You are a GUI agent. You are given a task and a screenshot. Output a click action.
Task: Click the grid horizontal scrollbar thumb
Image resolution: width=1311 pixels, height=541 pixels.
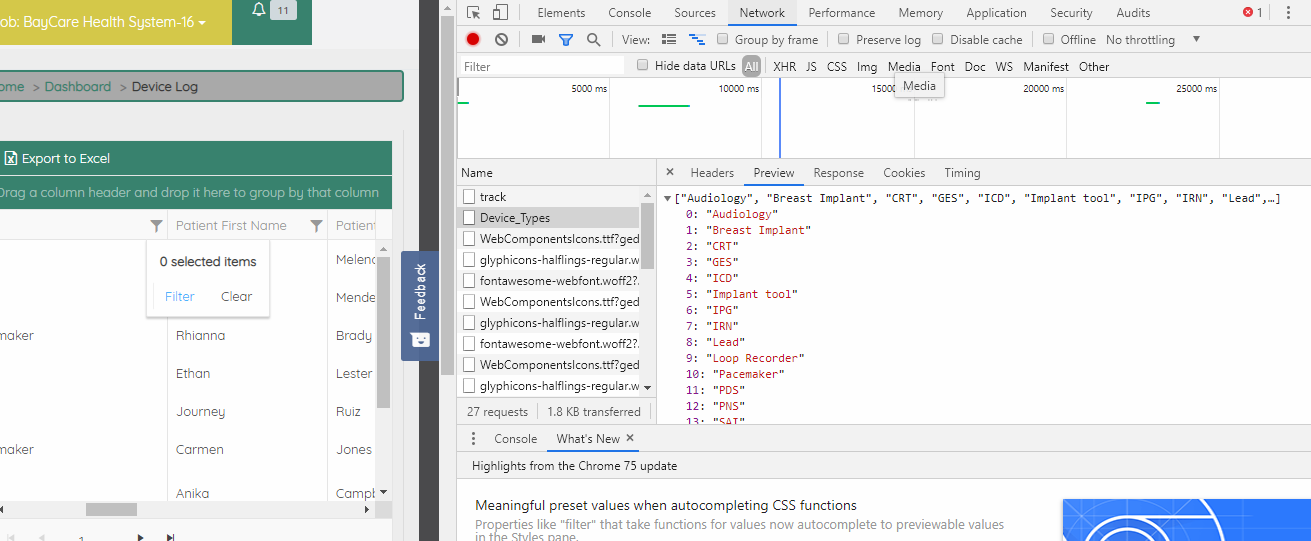tap(111, 509)
